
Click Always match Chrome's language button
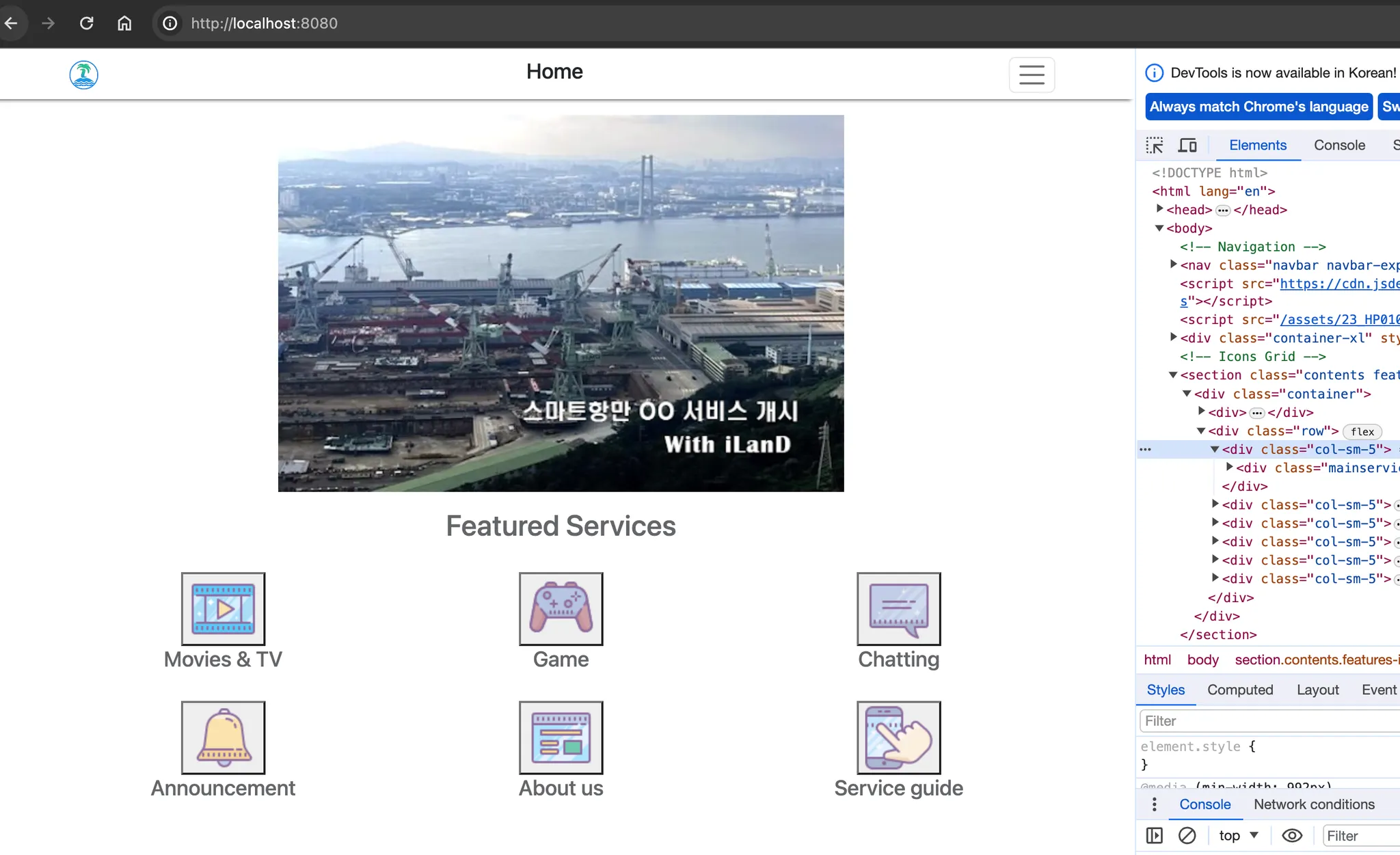pyautogui.click(x=1258, y=107)
